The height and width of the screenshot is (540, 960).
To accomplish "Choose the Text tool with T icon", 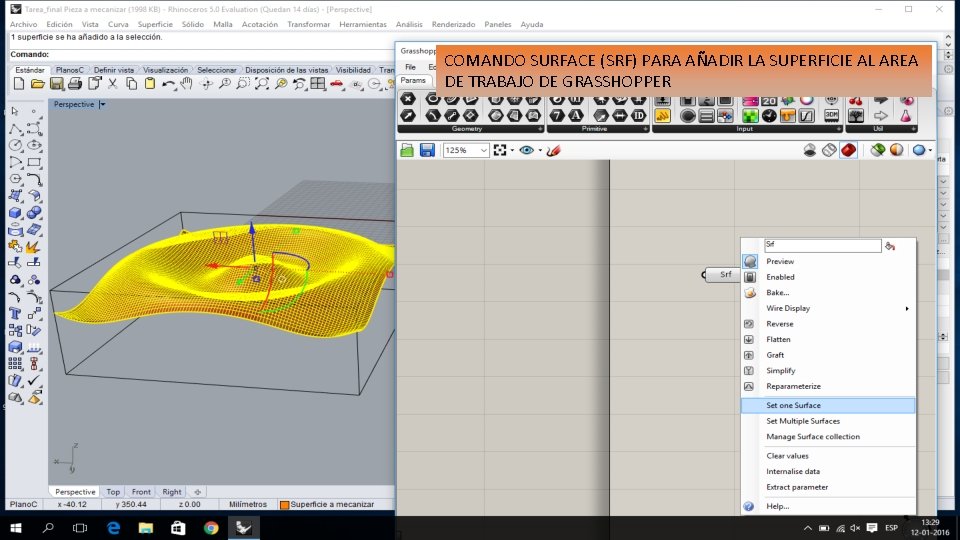I will 15,313.
